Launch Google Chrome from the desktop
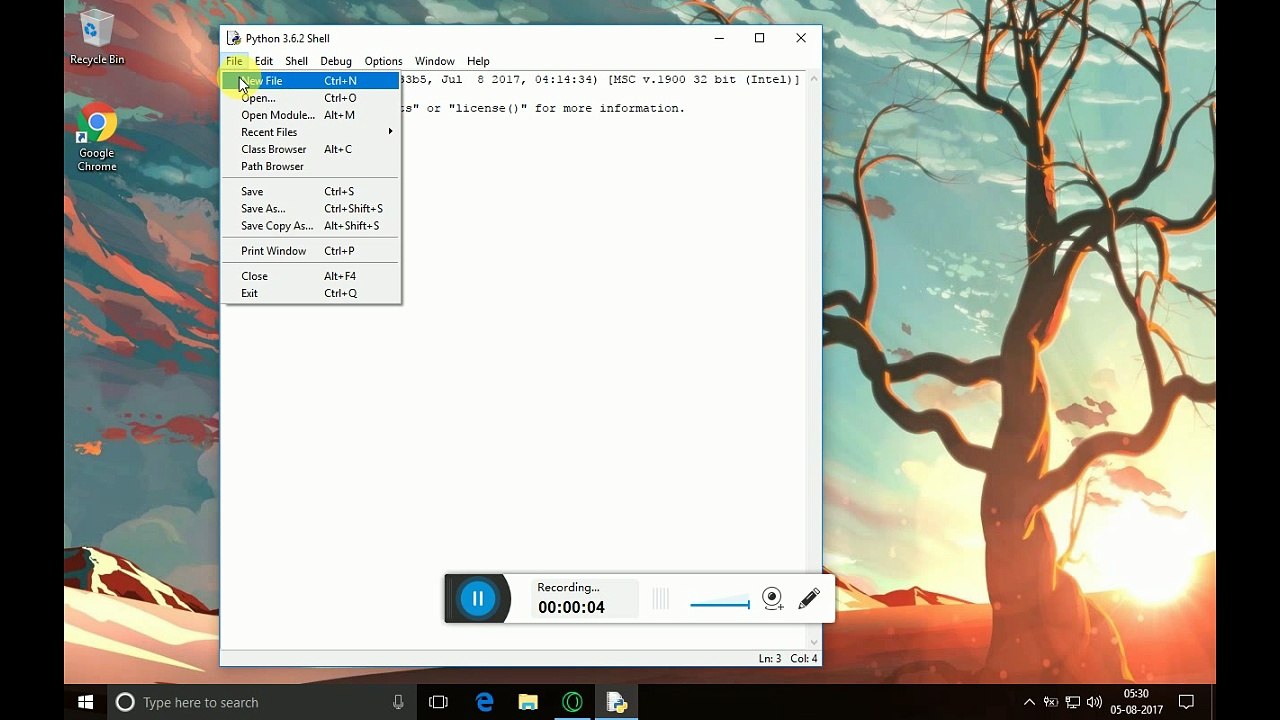This screenshot has height=720, width=1280. (97, 138)
